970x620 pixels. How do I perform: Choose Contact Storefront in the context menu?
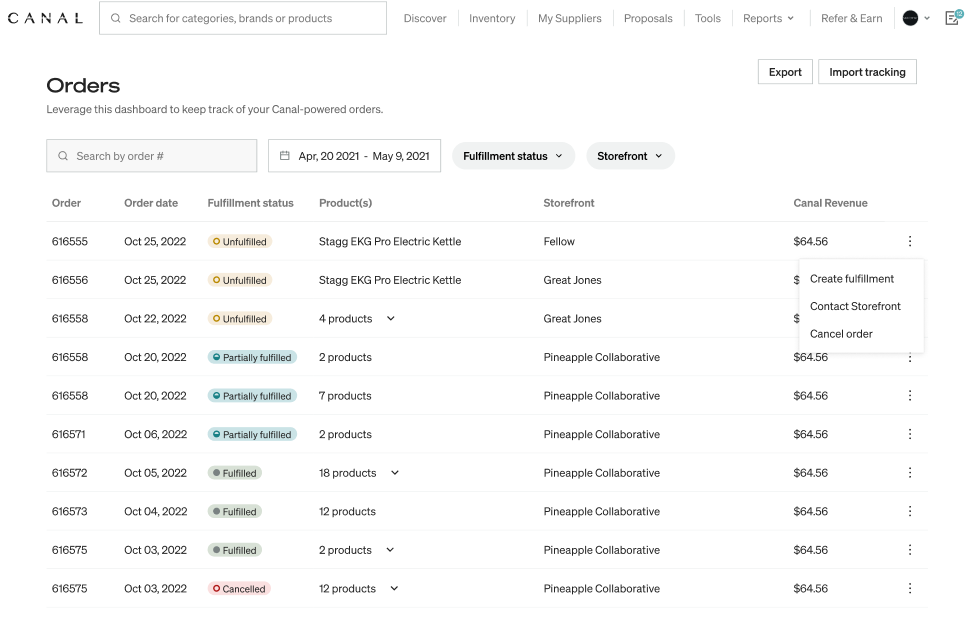click(855, 306)
